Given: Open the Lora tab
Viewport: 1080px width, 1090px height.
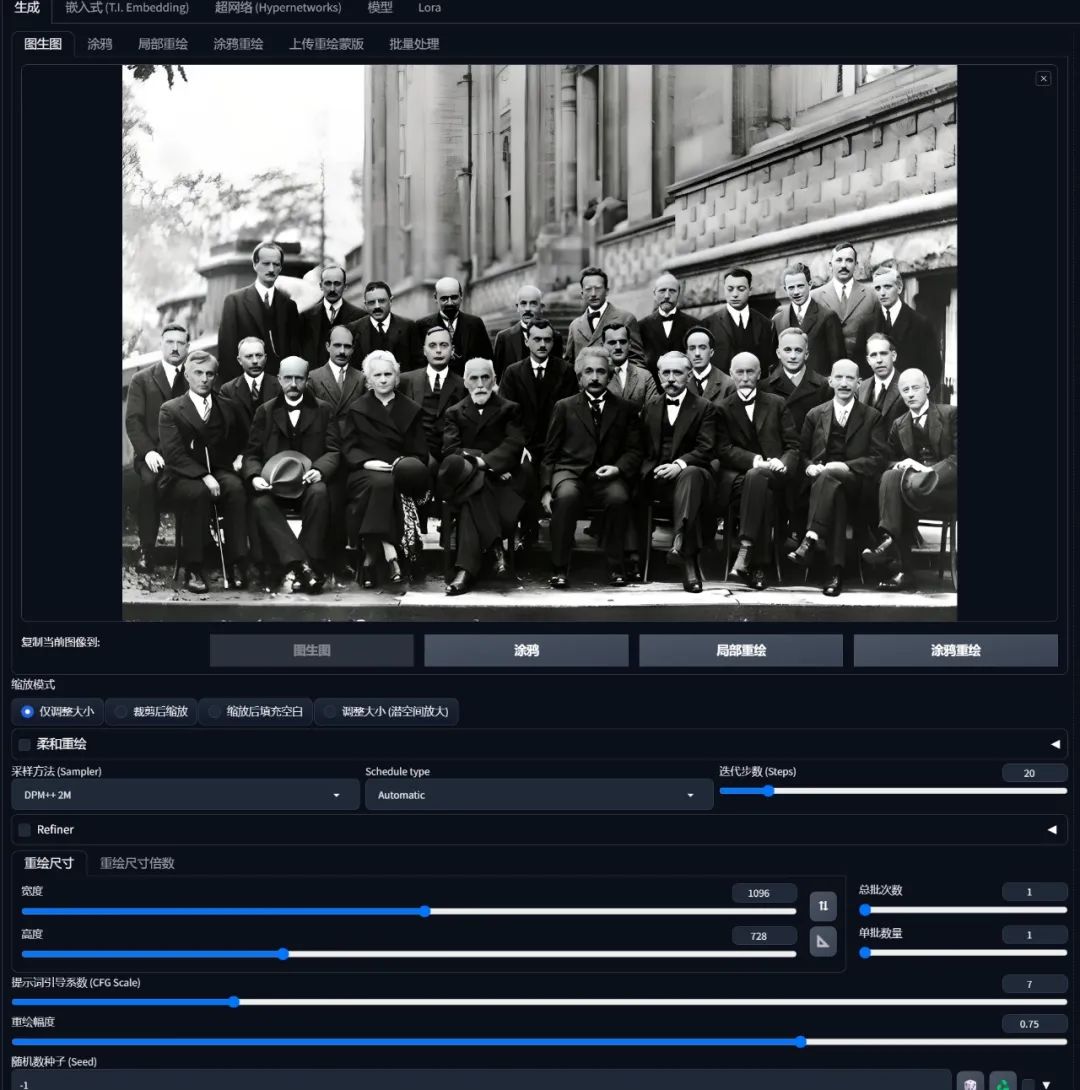Looking at the screenshot, I should pos(429,8).
